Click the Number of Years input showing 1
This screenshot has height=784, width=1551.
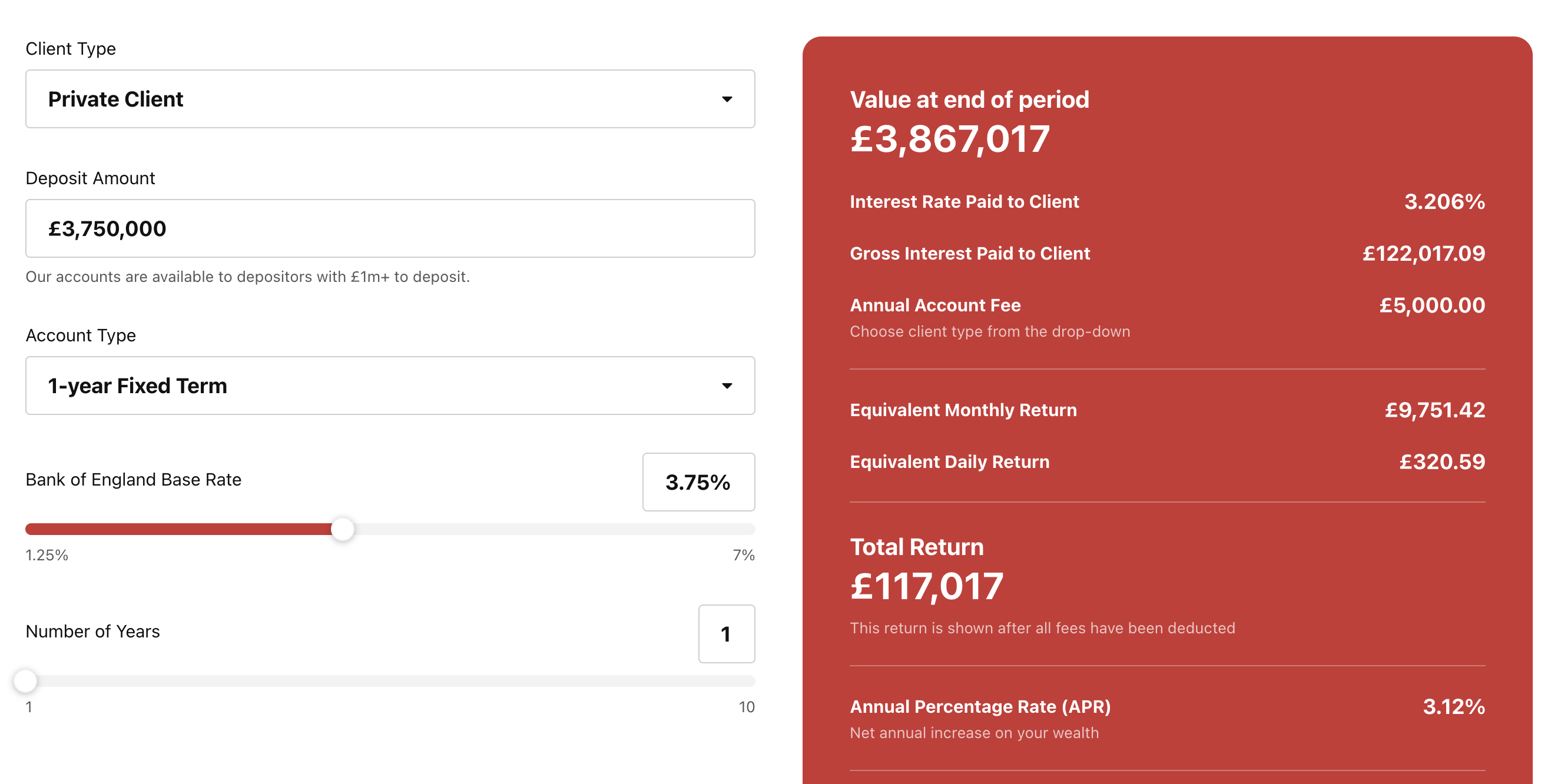pyautogui.click(x=726, y=634)
